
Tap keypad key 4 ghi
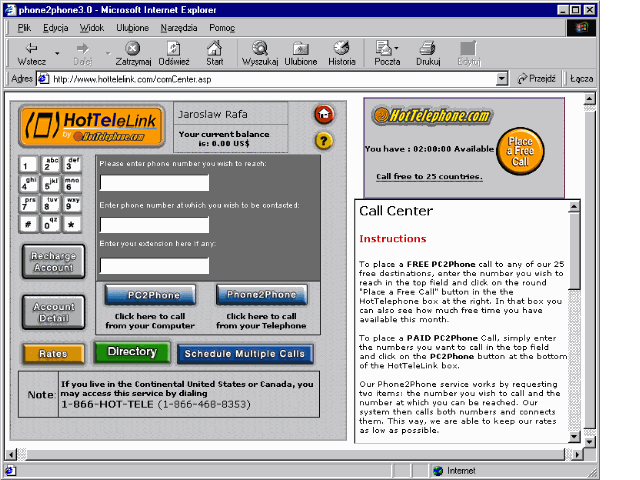[x=29, y=184]
